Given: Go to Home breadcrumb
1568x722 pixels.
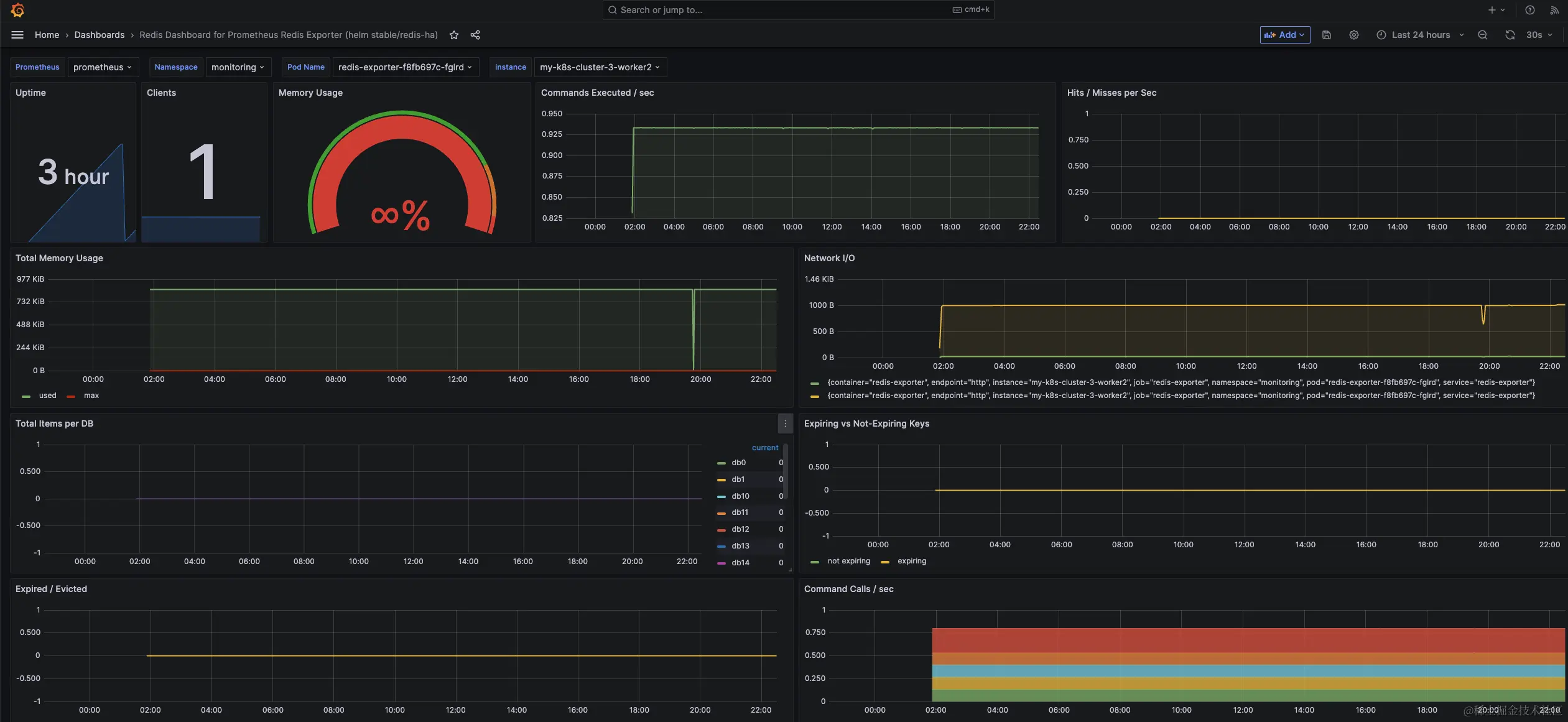Looking at the screenshot, I should coord(47,35).
